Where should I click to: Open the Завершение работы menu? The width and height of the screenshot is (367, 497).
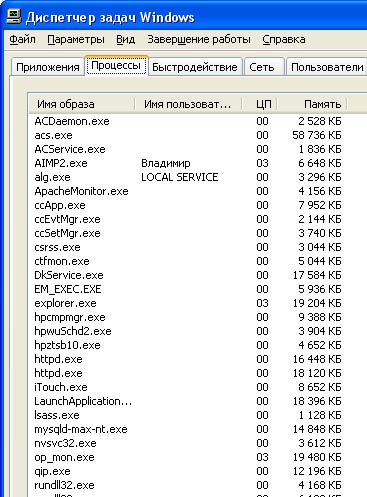[x=199, y=39]
